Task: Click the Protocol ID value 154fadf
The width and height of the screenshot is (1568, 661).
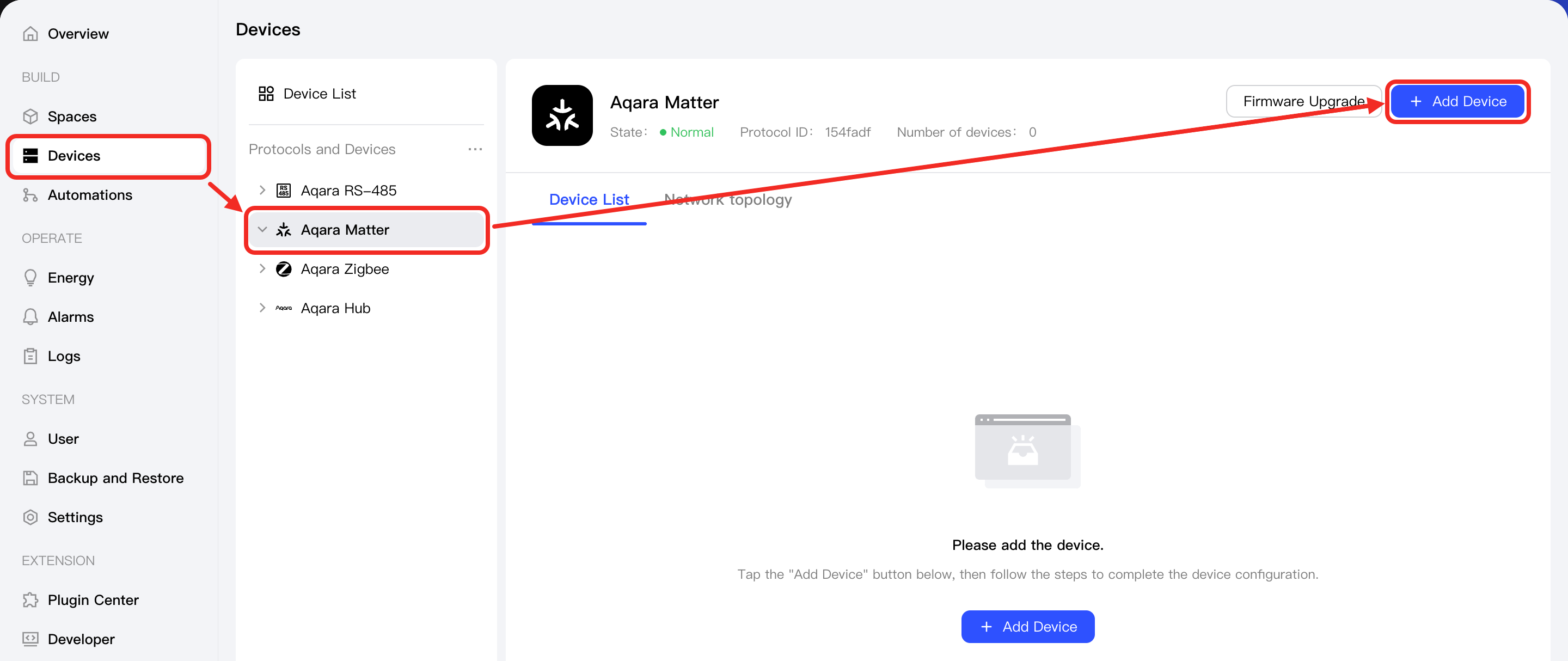Action: pyautogui.click(x=847, y=132)
